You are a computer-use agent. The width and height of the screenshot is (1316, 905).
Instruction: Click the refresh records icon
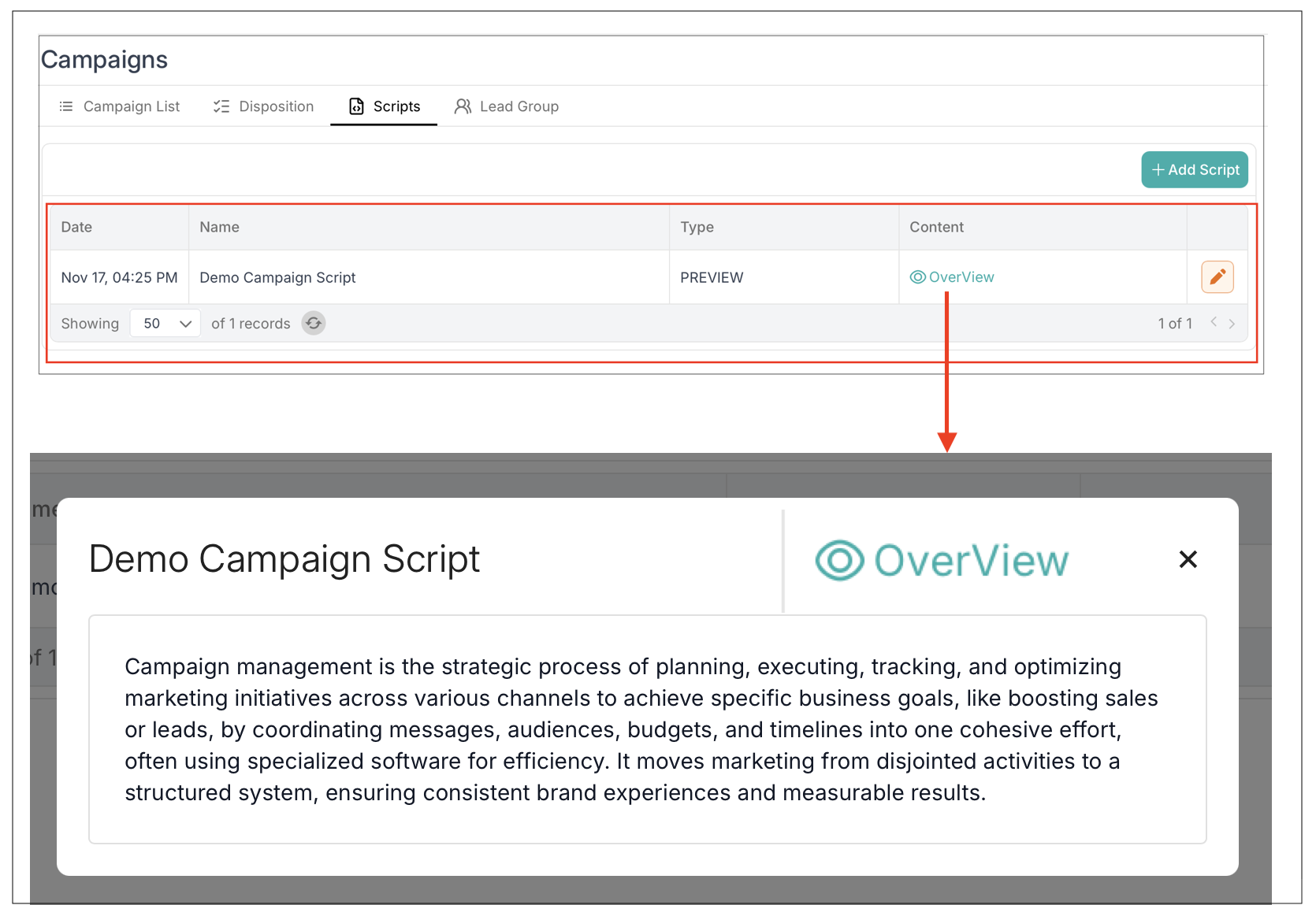click(314, 324)
